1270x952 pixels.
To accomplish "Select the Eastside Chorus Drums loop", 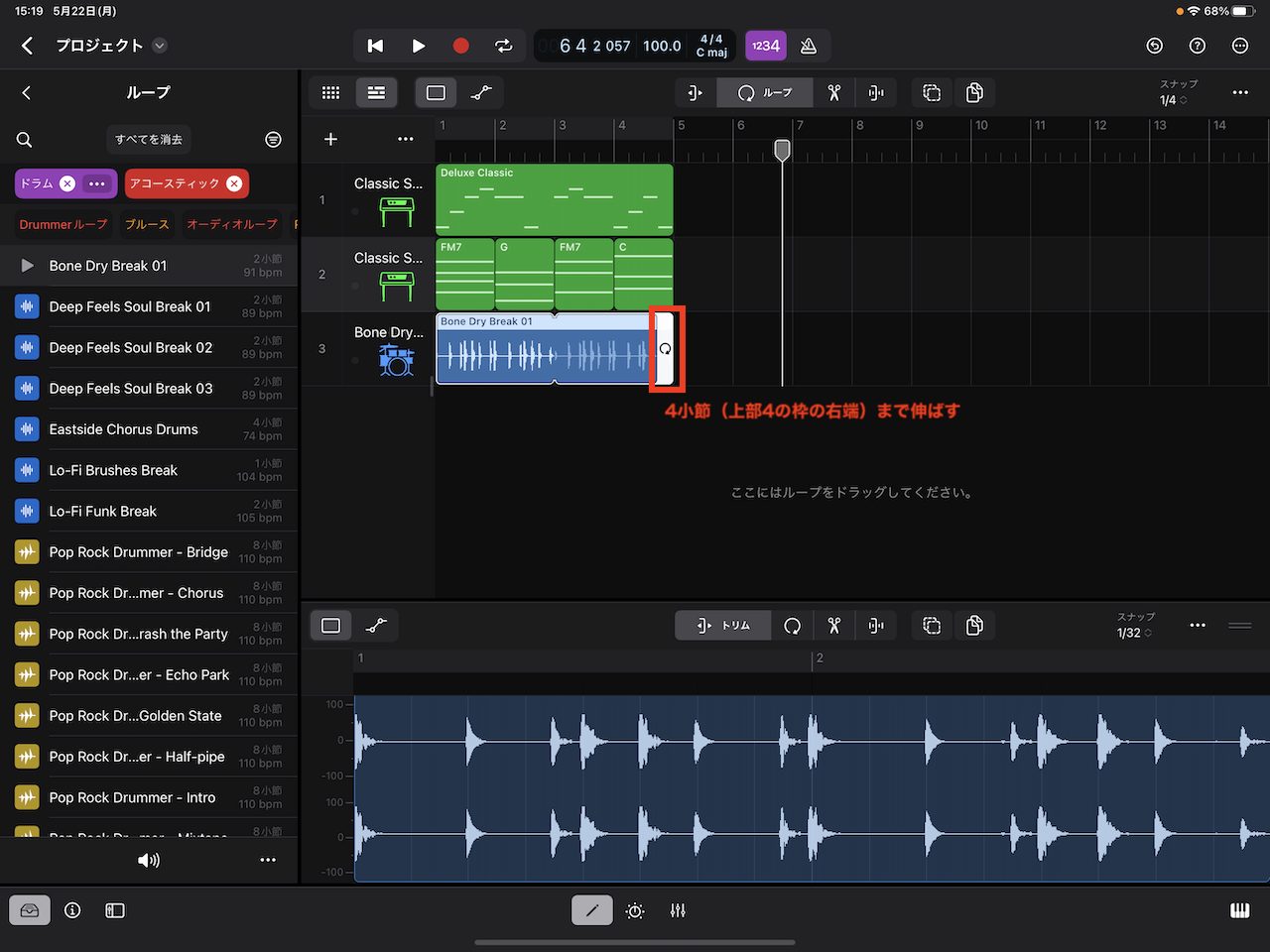I will [x=149, y=429].
